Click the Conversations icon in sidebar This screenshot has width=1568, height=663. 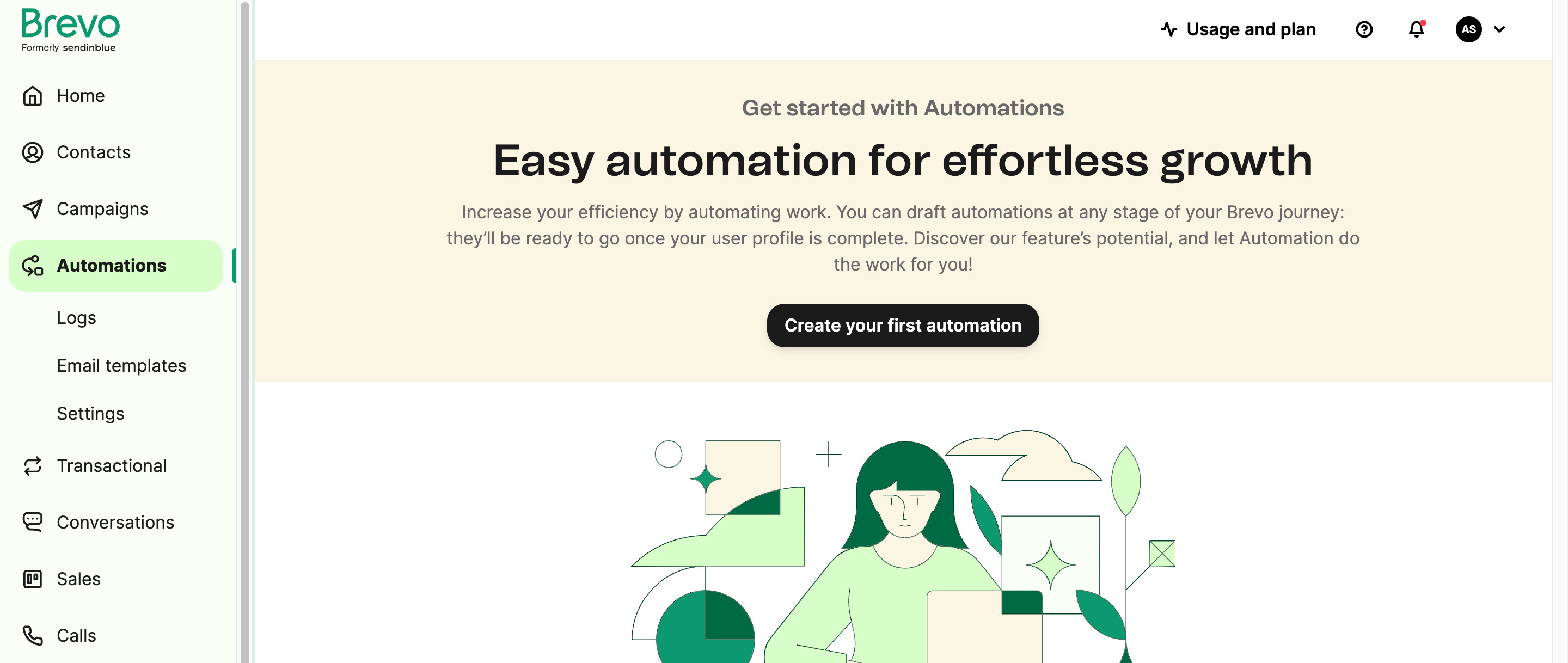(33, 521)
